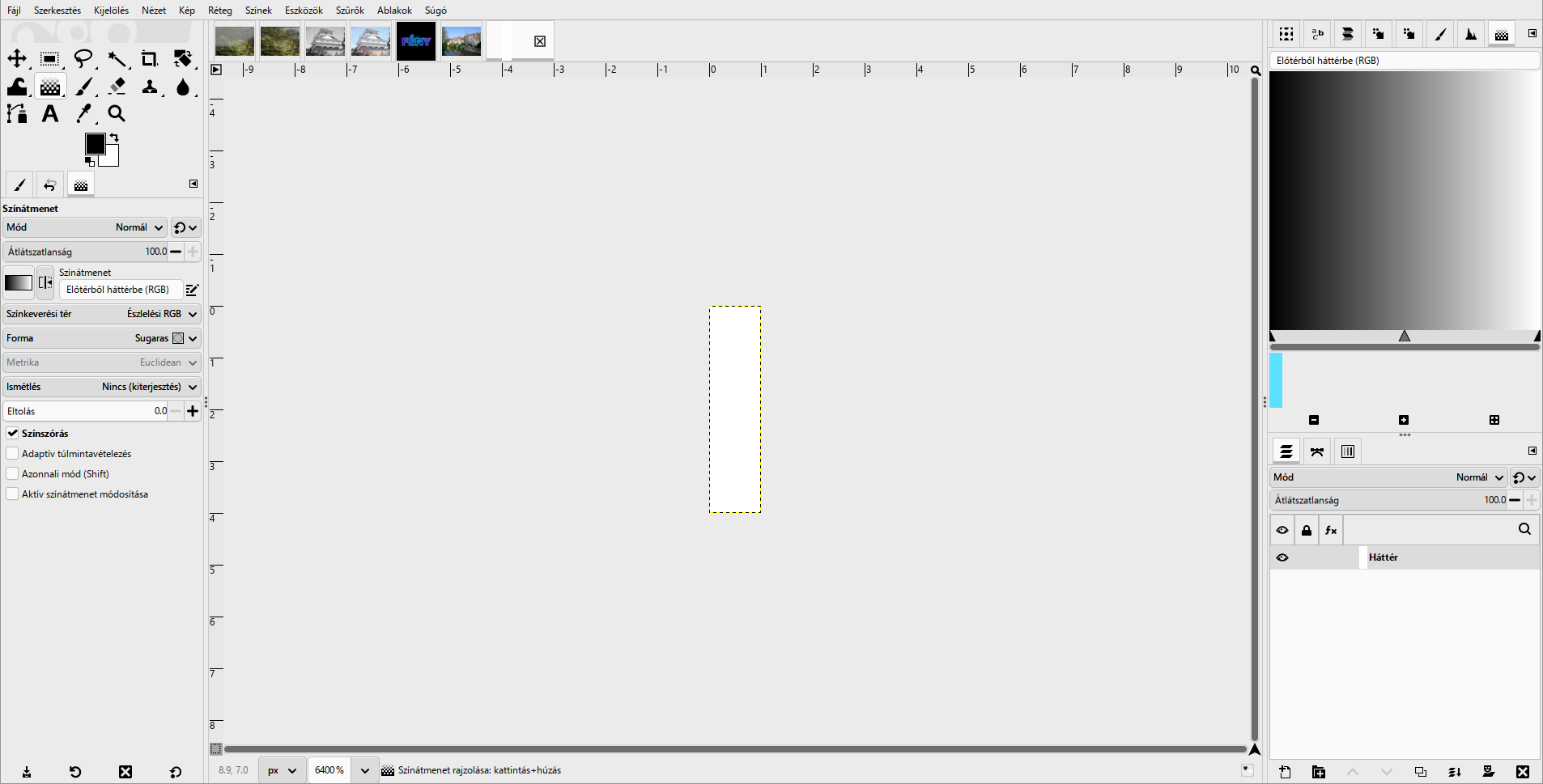This screenshot has height=784, width=1543.
Task: Switch to the FÉNY image thumbnail tab
Action: coord(416,41)
